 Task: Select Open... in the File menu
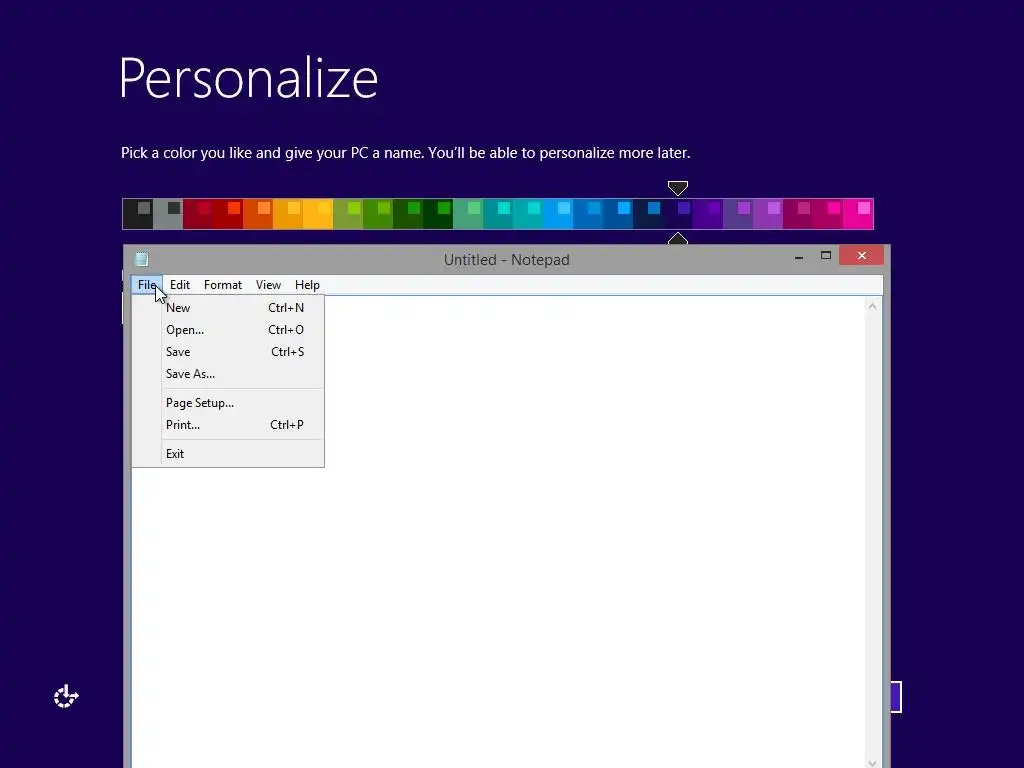click(228, 330)
